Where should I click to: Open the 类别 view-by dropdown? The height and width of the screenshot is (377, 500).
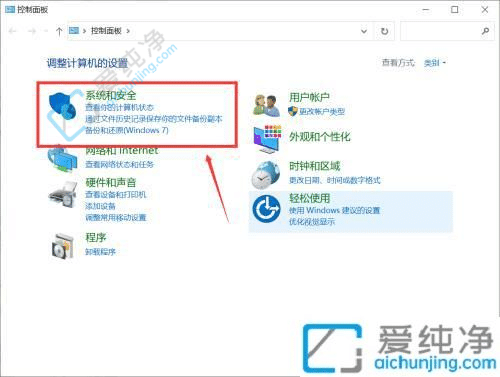coord(435,63)
